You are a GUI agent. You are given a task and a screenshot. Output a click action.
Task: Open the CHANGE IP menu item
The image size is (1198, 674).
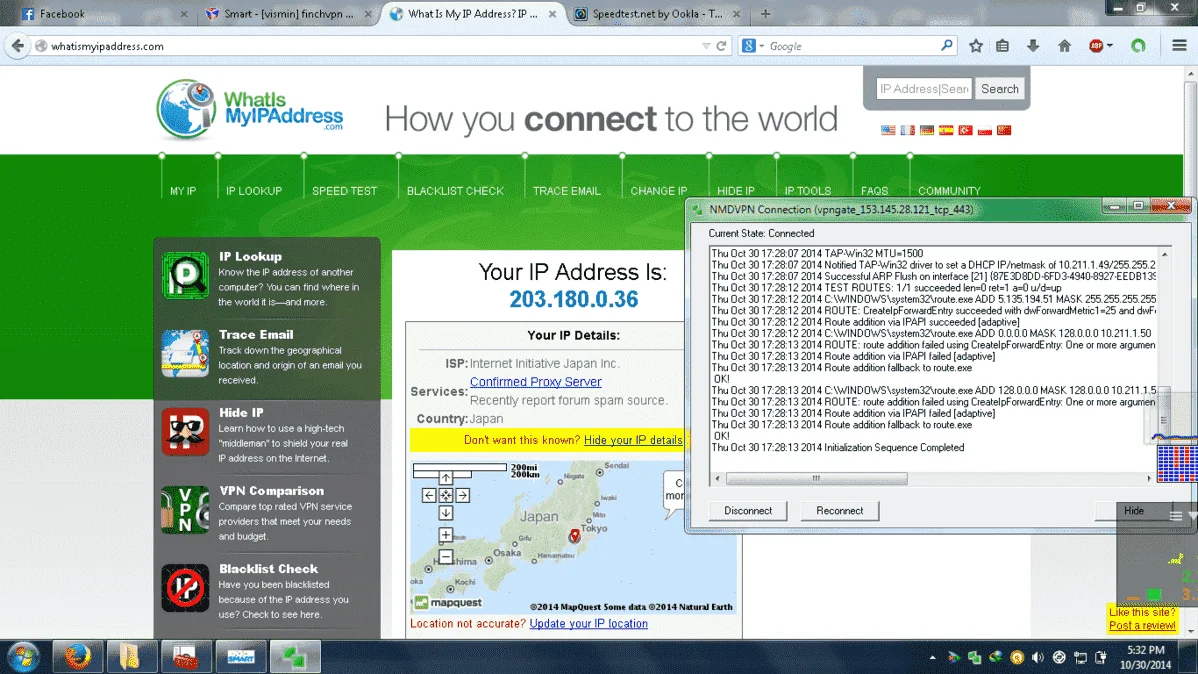tap(659, 191)
